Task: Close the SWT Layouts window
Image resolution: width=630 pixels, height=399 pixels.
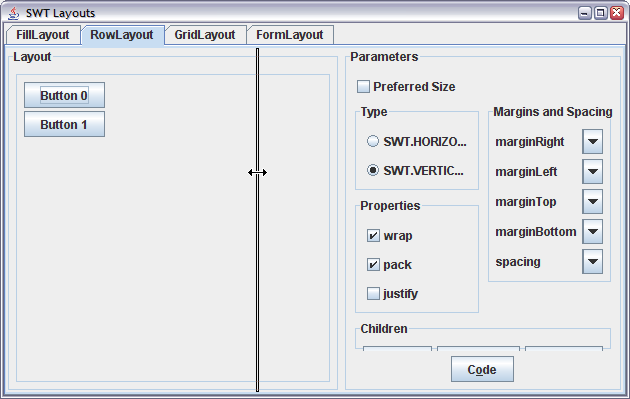Action: click(617, 13)
